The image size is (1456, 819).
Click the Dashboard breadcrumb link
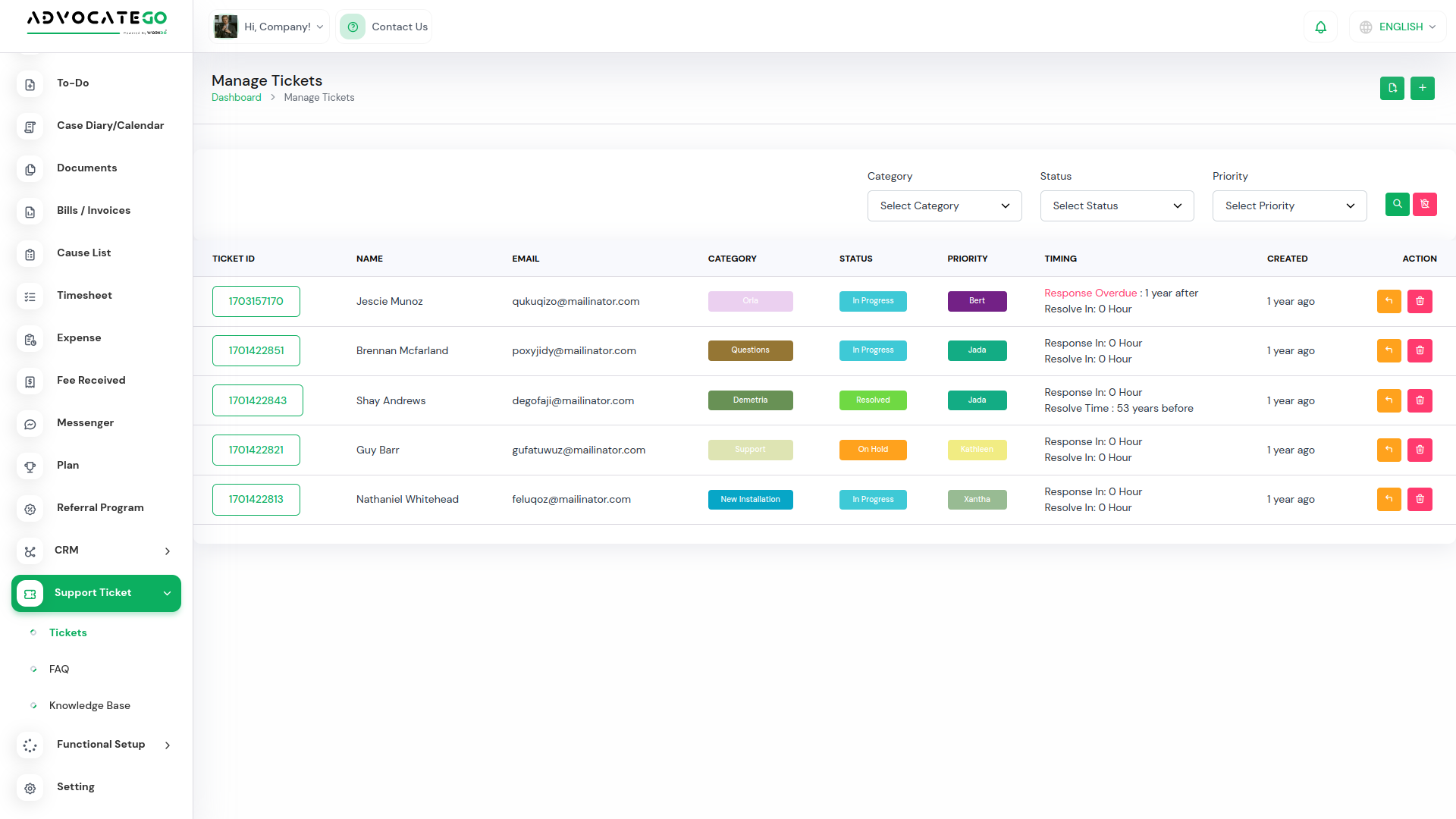[x=236, y=98]
